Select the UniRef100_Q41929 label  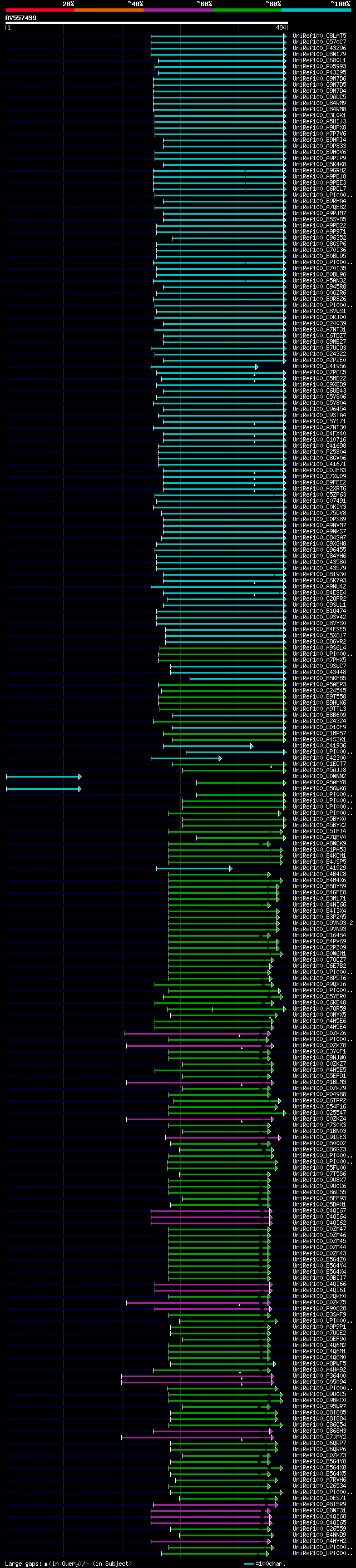click(x=319, y=868)
